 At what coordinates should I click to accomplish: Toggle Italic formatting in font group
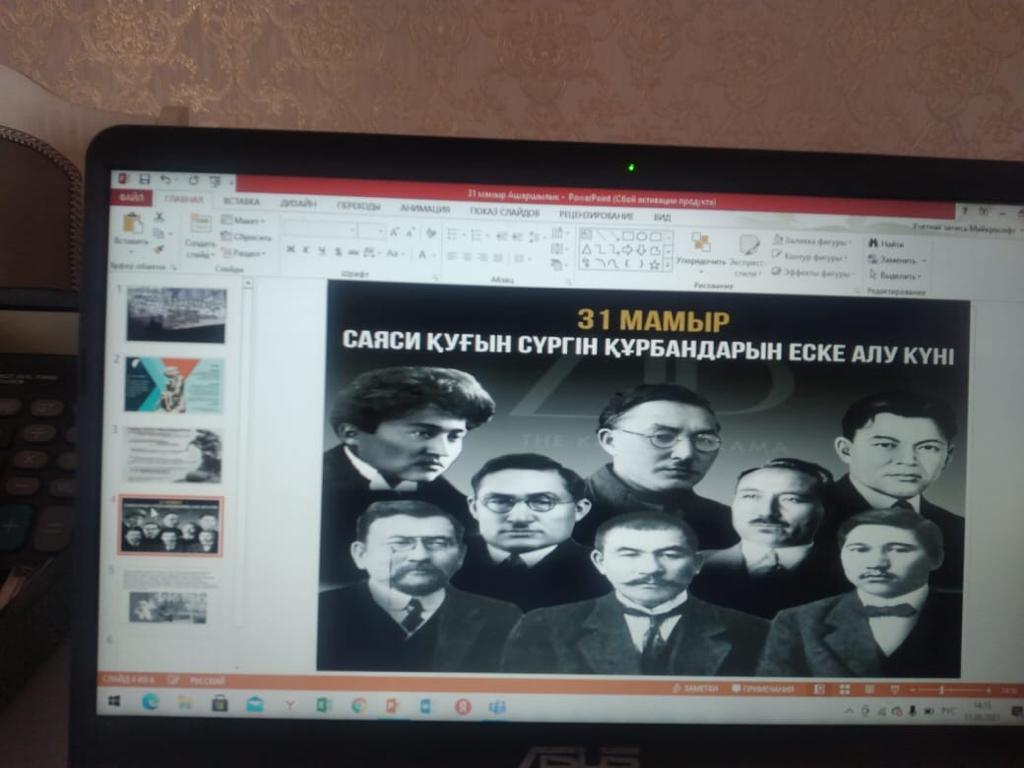307,250
